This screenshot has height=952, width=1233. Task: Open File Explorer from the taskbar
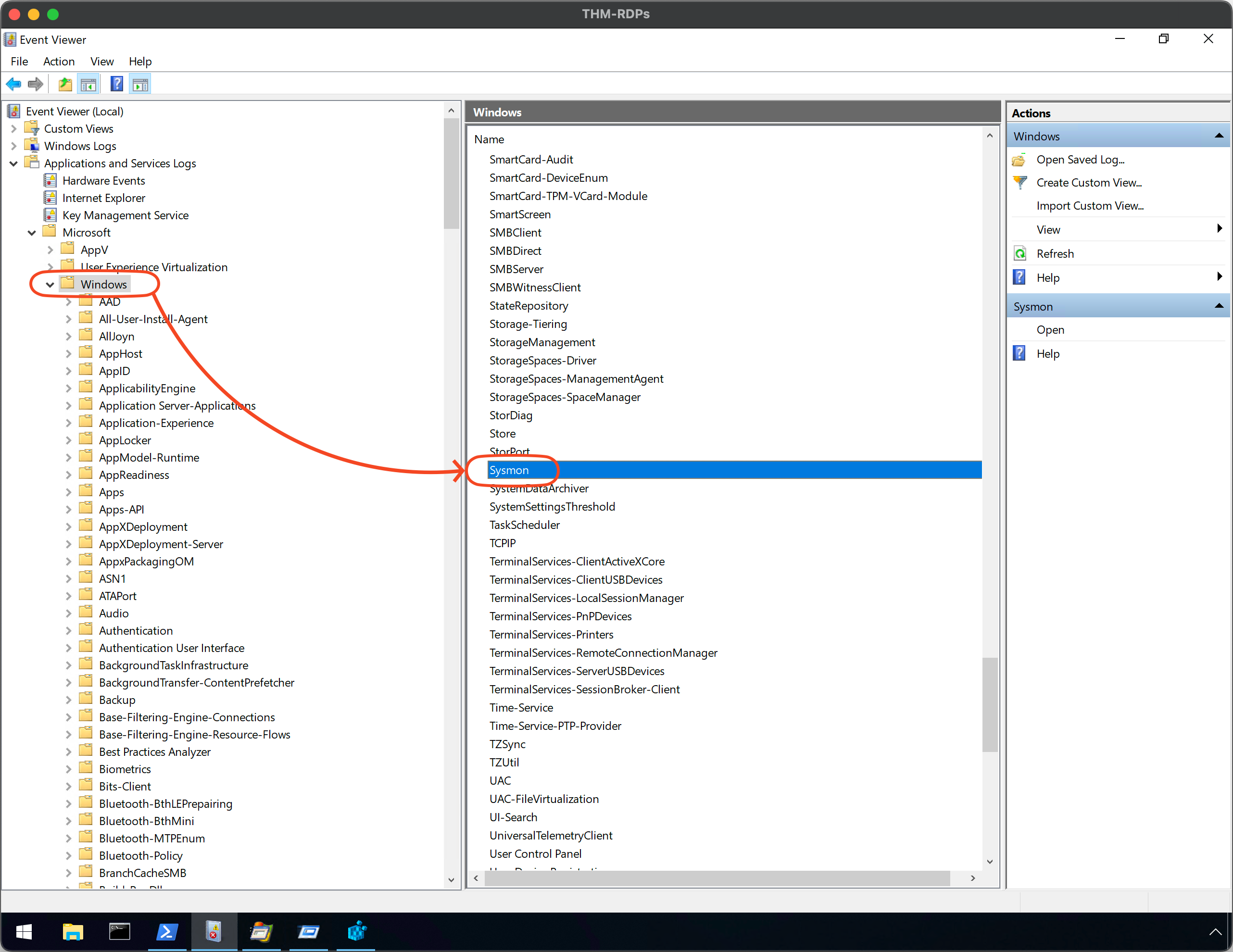tap(72, 932)
